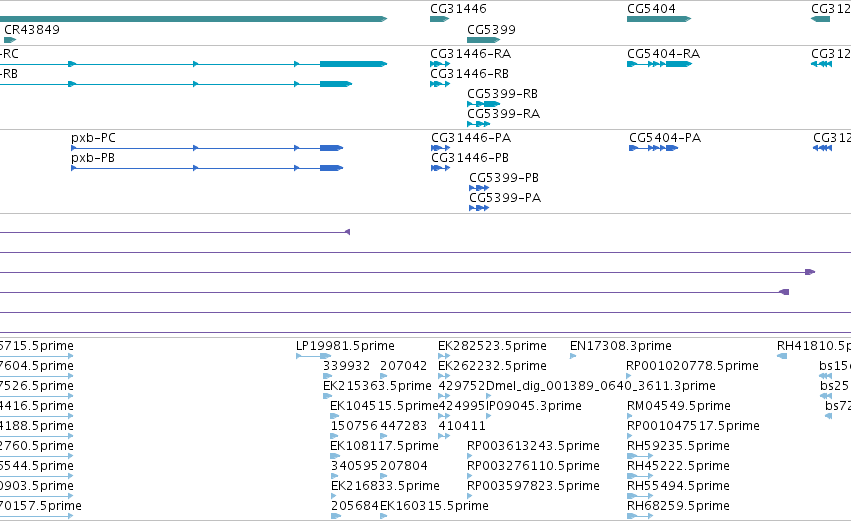The image size is (851, 521).
Task: Click the -RB transcript line below -RC
Action: pyautogui.click(x=176, y=84)
